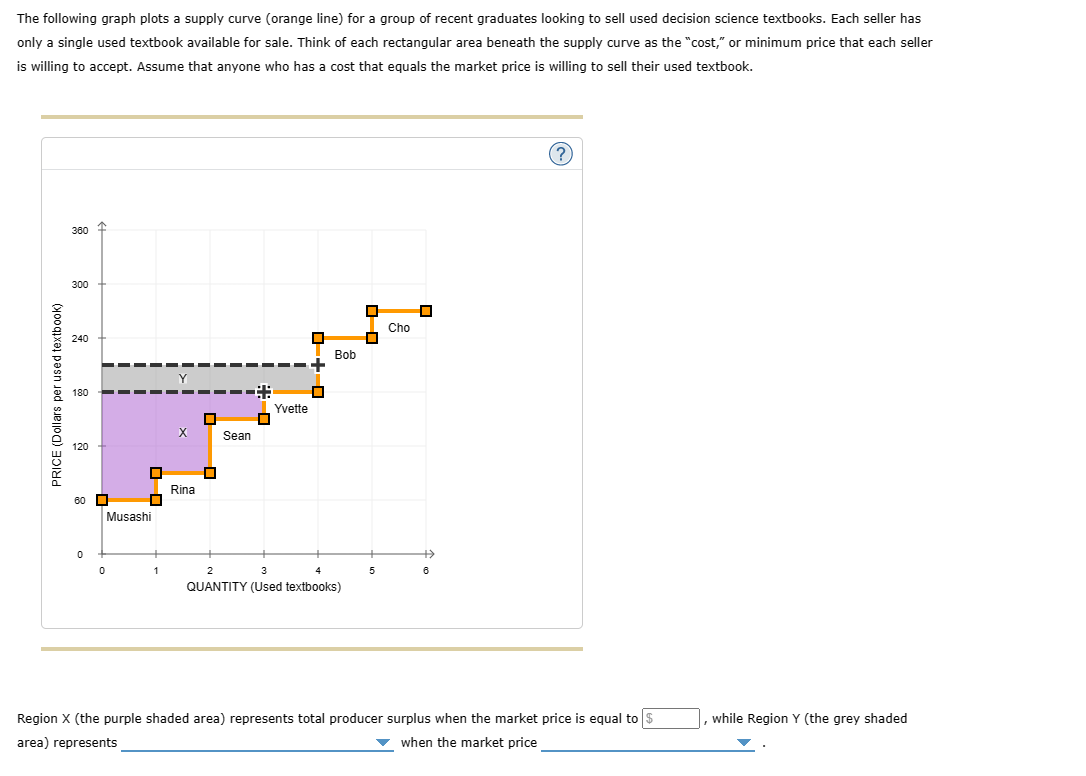The width and height of the screenshot is (1086, 776).
Task: Click the orange segment between Rina and Sean
Action: click(x=211, y=446)
